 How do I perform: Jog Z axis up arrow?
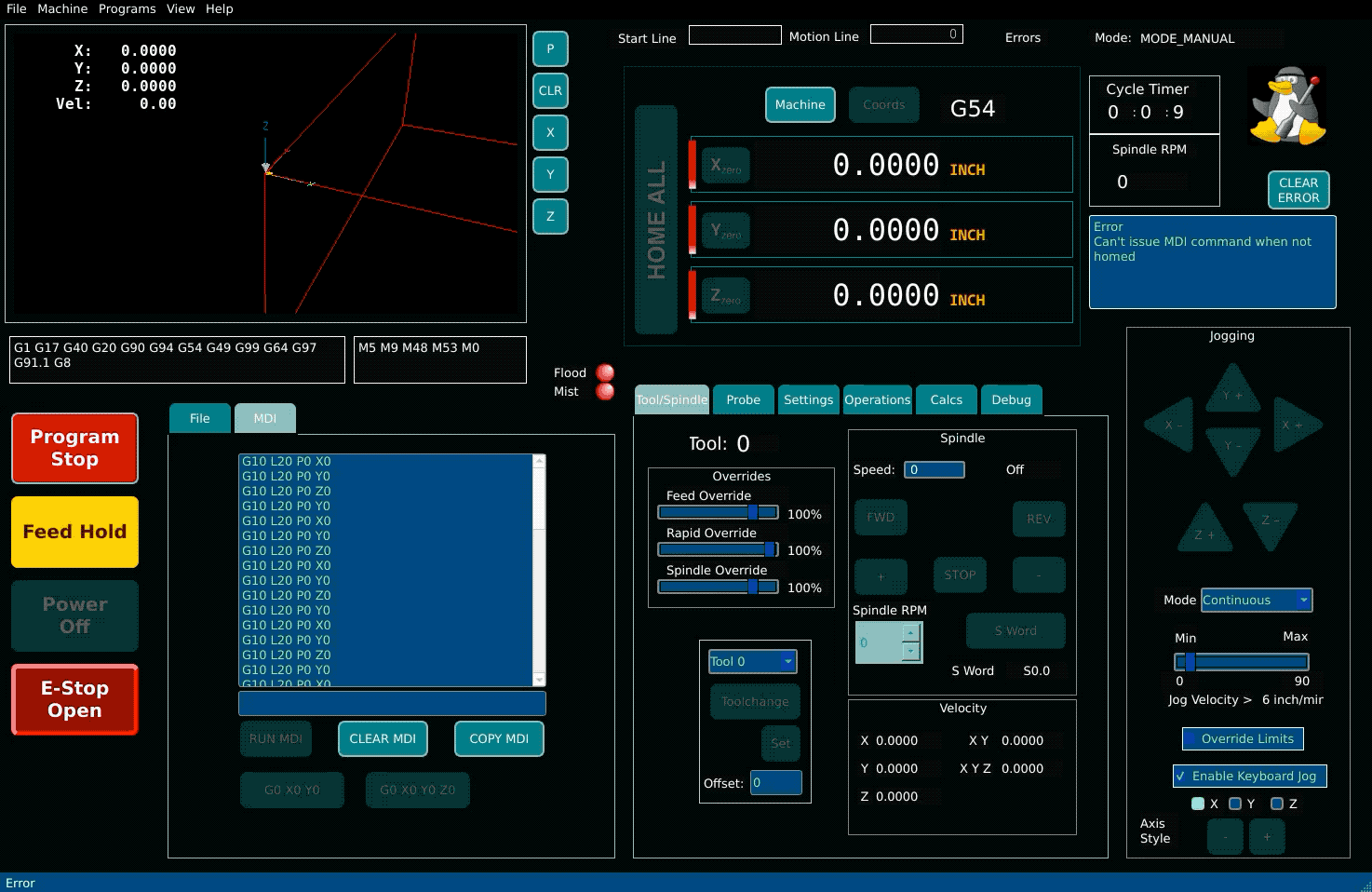click(x=1204, y=530)
